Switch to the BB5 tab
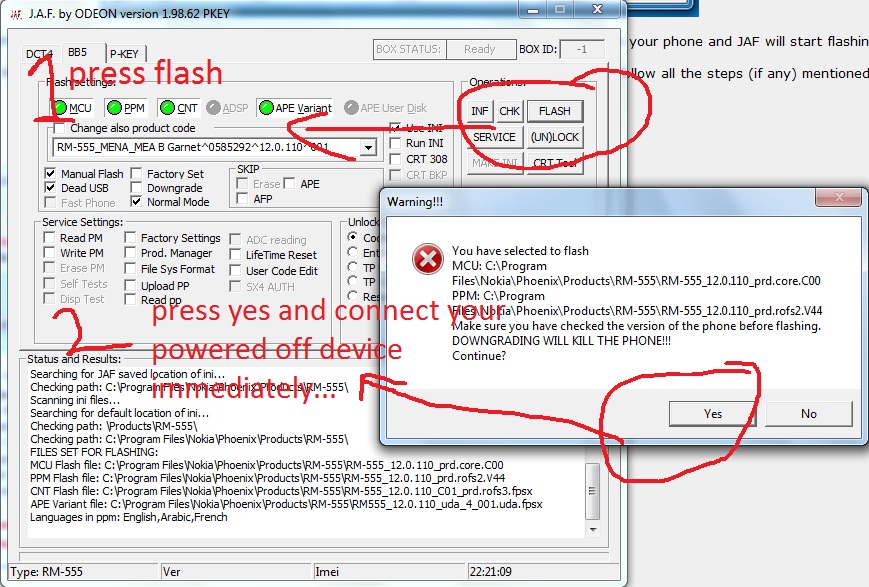This screenshot has height=587, width=869. (x=78, y=52)
